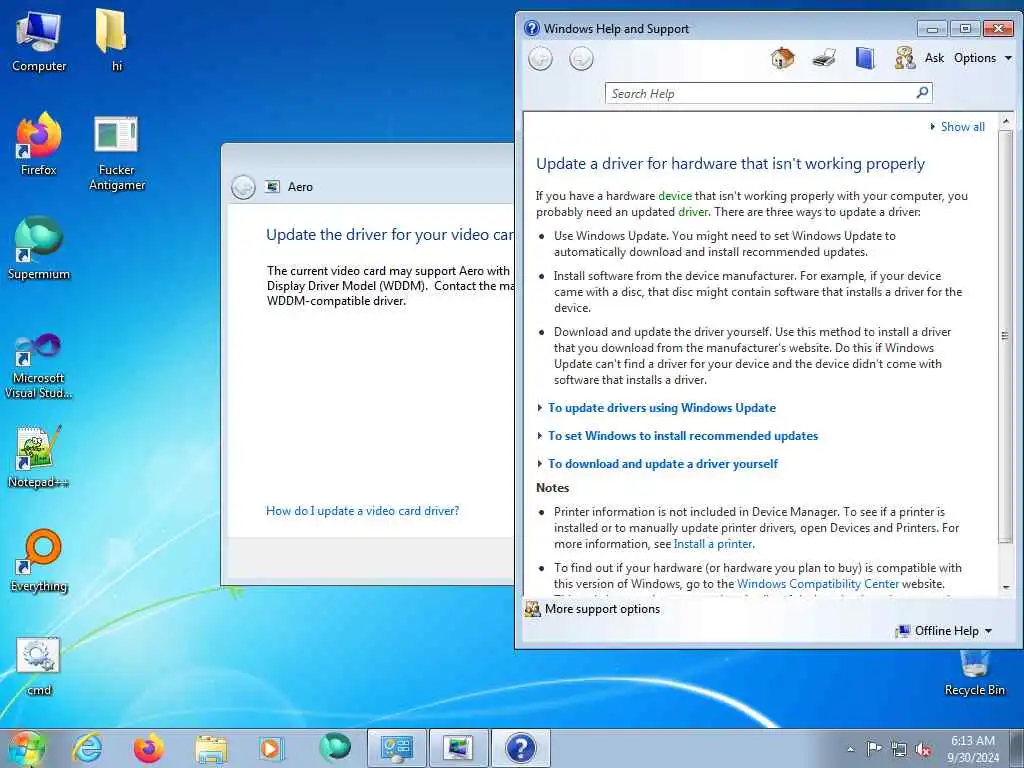The width and height of the screenshot is (1024, 768).
Task: Open Microsoft Visual Studio shortcut
Action: point(39,366)
